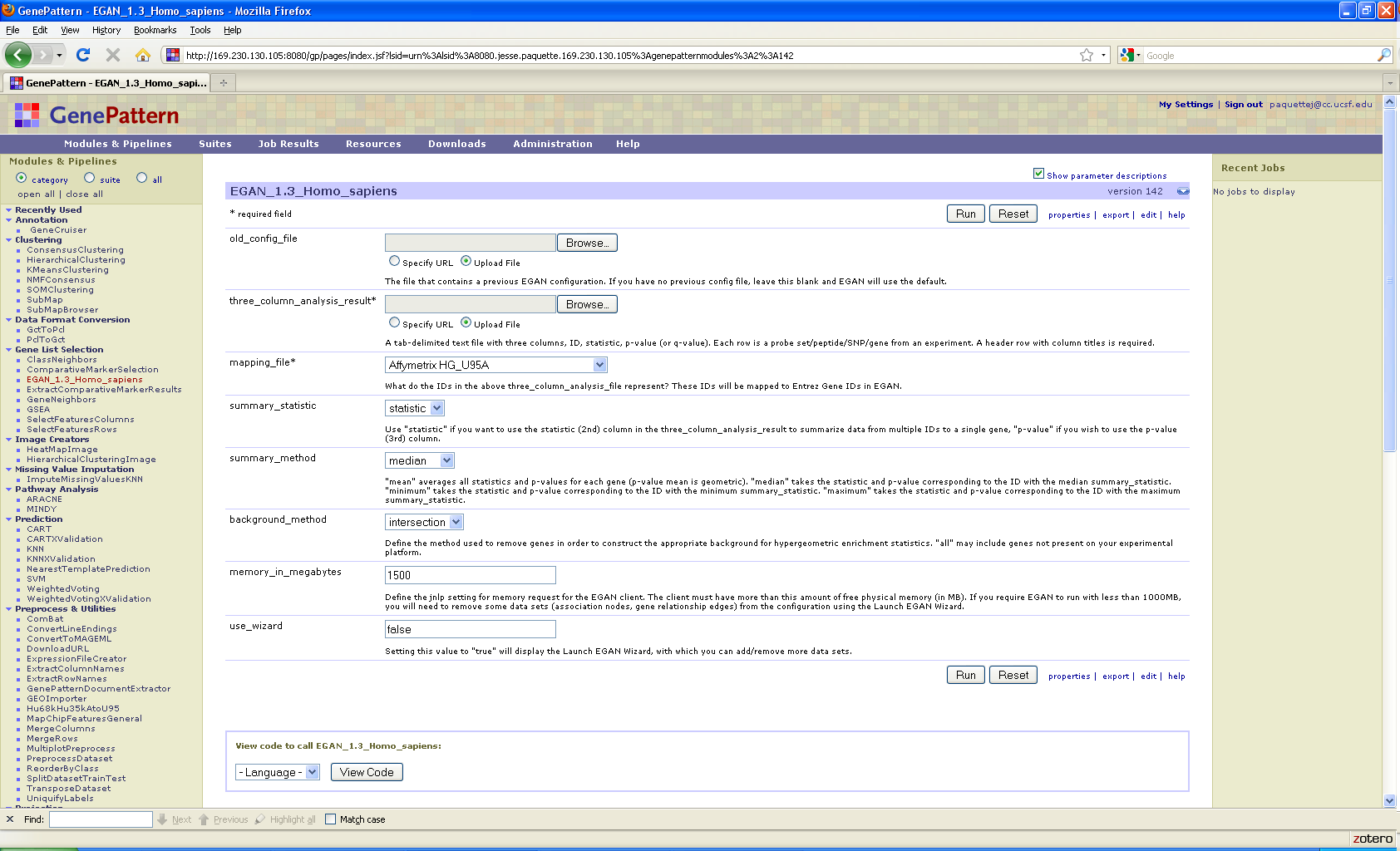The height and width of the screenshot is (851, 1400).
Task: Open the summary_method dropdown
Action: click(420, 460)
